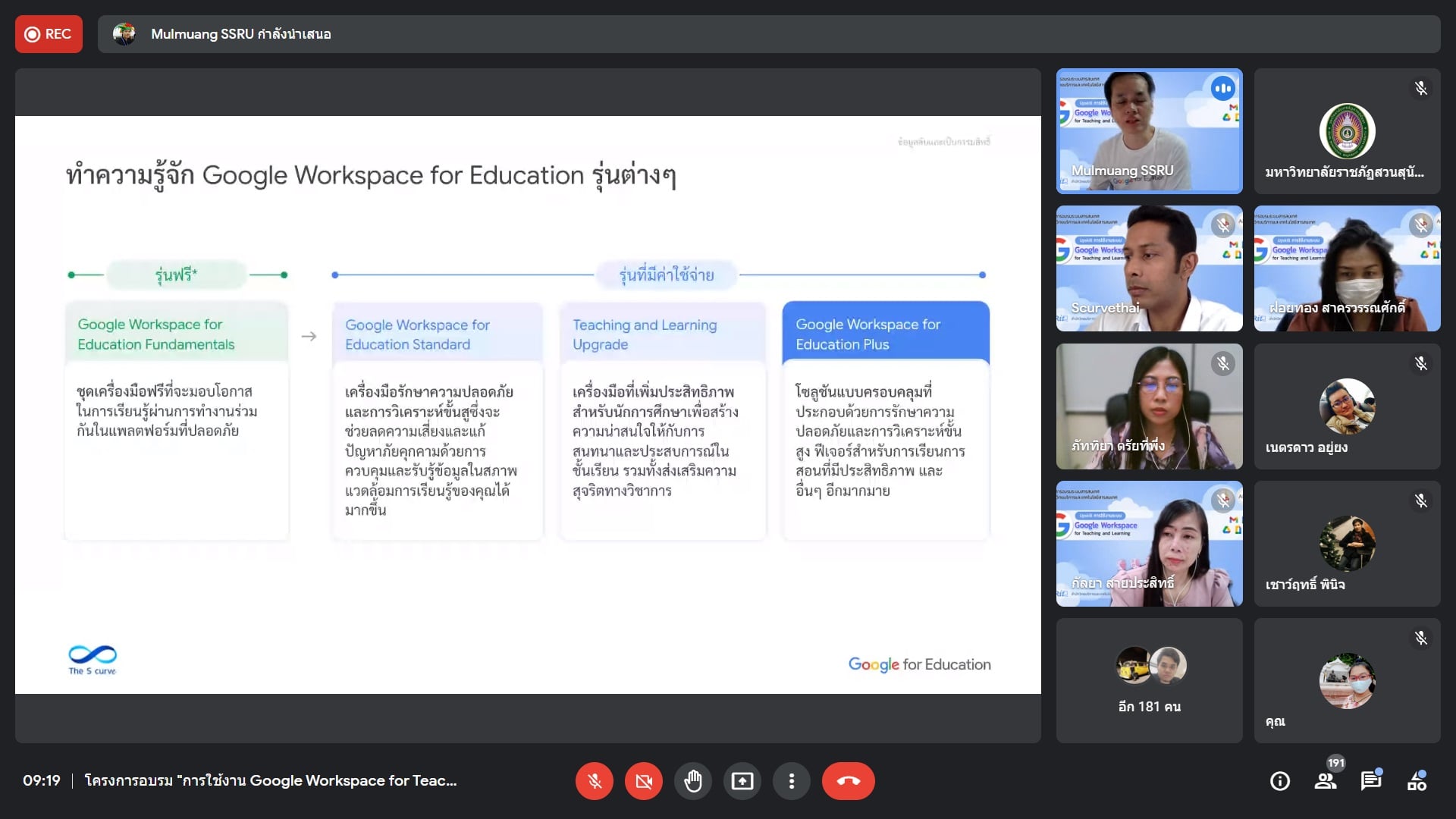Click the red REC recording indicator
Image resolution: width=1456 pixels, height=819 pixels.
point(49,34)
